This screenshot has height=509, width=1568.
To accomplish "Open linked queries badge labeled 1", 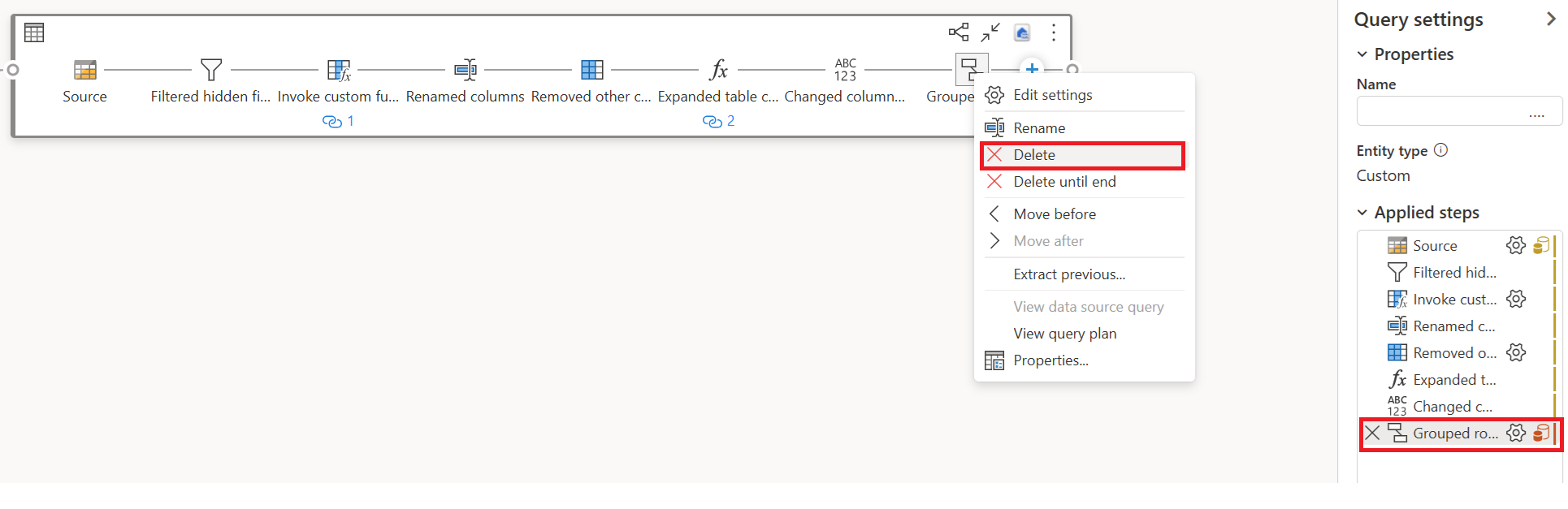I will click(338, 121).
